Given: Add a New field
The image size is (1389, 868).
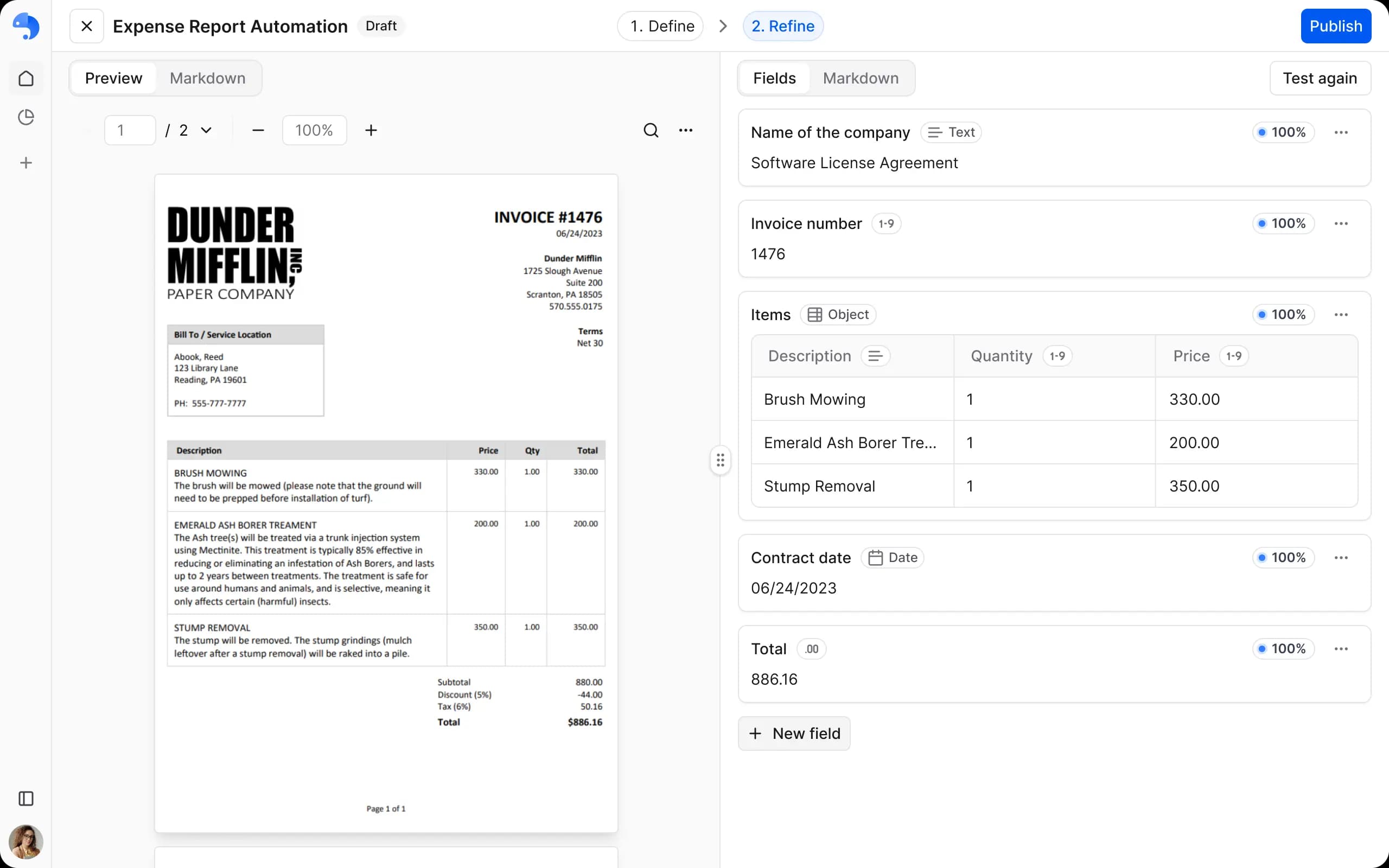Looking at the screenshot, I should [x=794, y=733].
